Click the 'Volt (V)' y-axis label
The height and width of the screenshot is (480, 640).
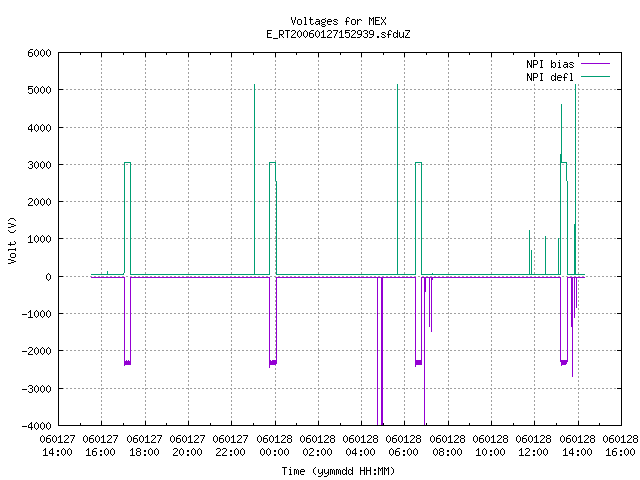pos(12,240)
